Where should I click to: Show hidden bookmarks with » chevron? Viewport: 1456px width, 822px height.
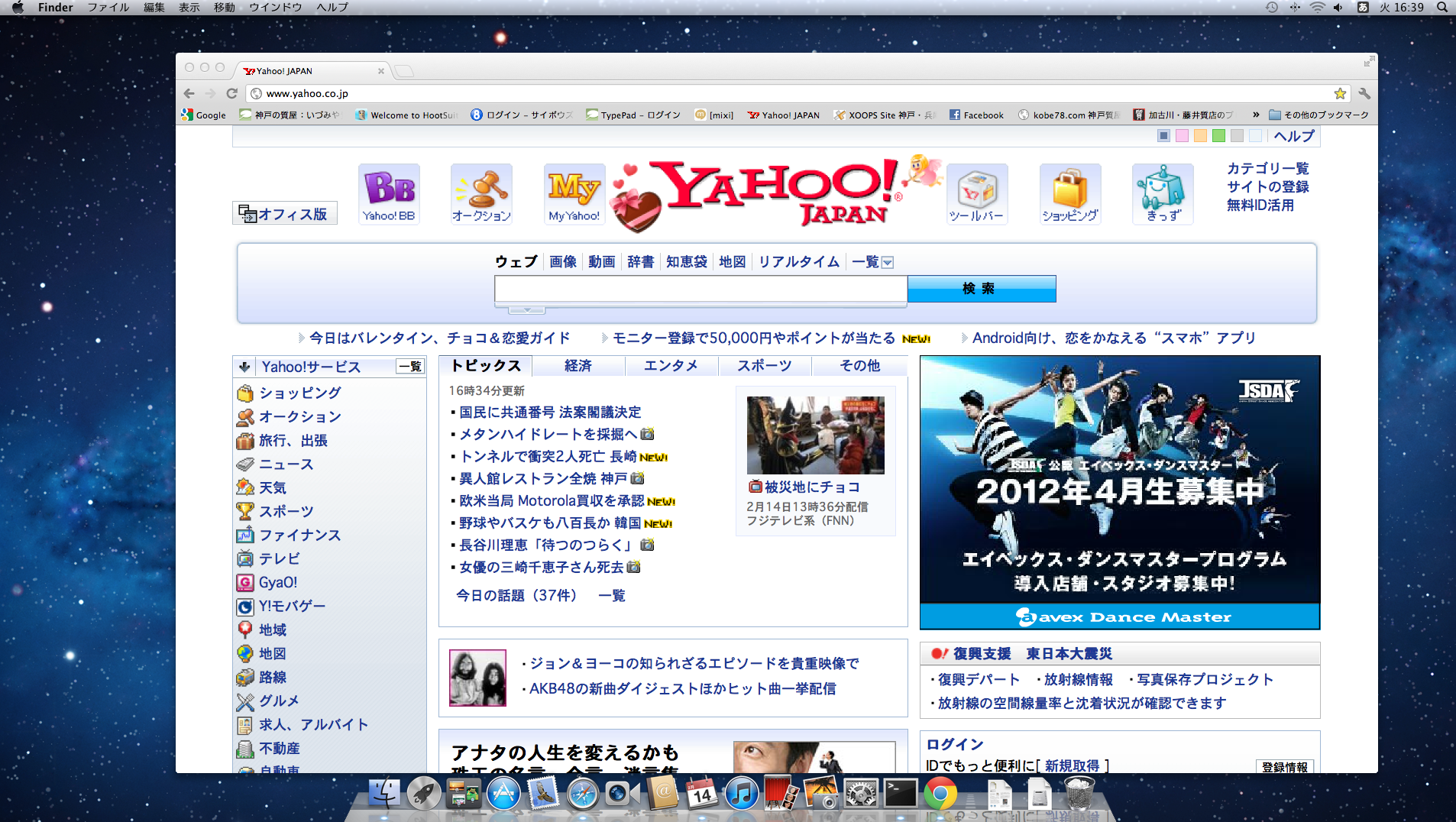pos(1255,115)
